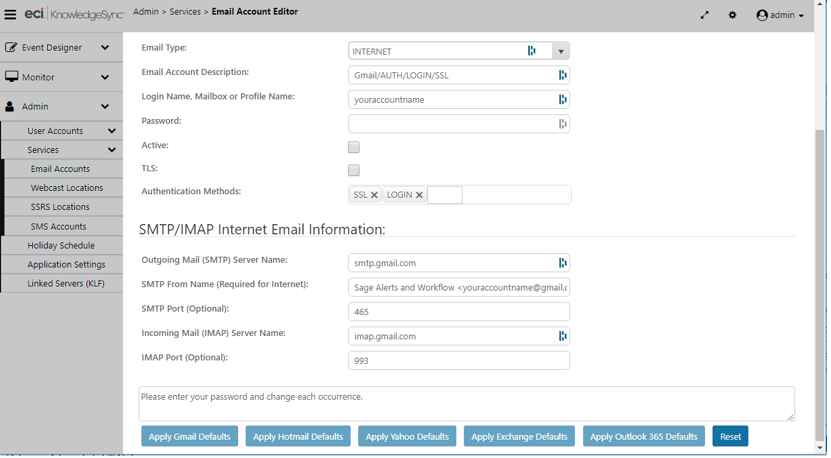Click the Monitor screen icon

pyautogui.click(x=11, y=77)
